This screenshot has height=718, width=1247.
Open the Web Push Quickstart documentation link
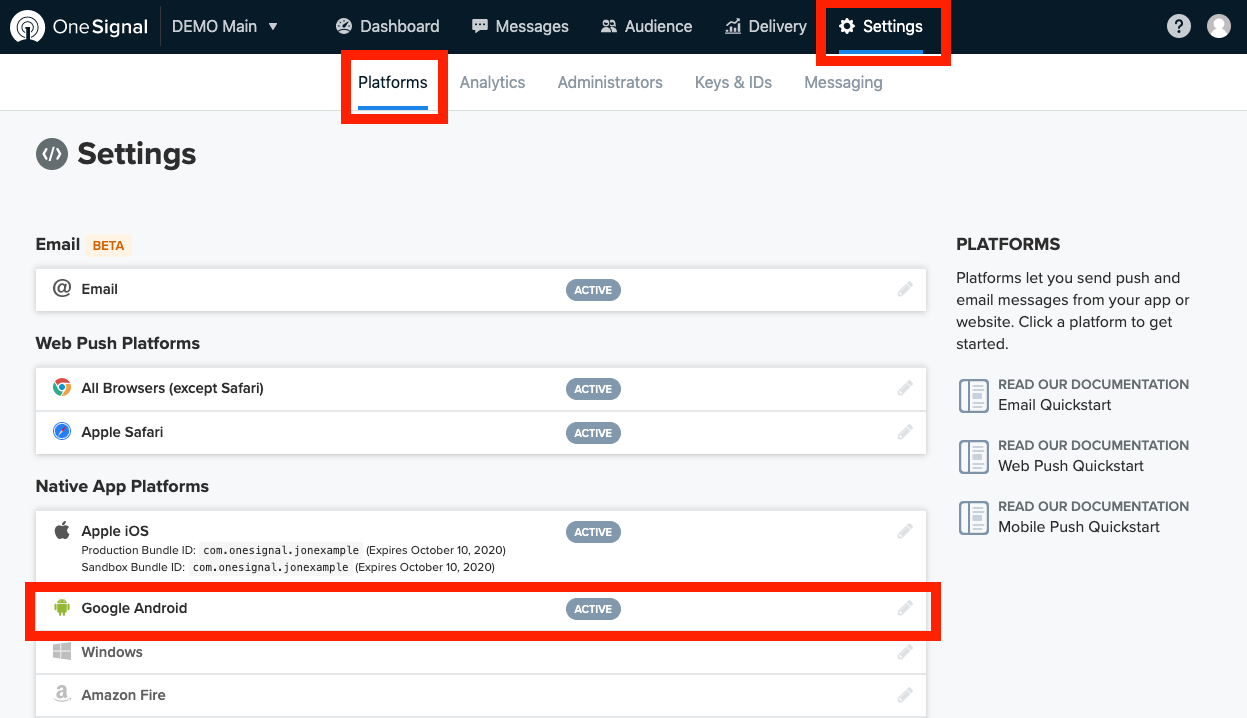click(x=1071, y=466)
